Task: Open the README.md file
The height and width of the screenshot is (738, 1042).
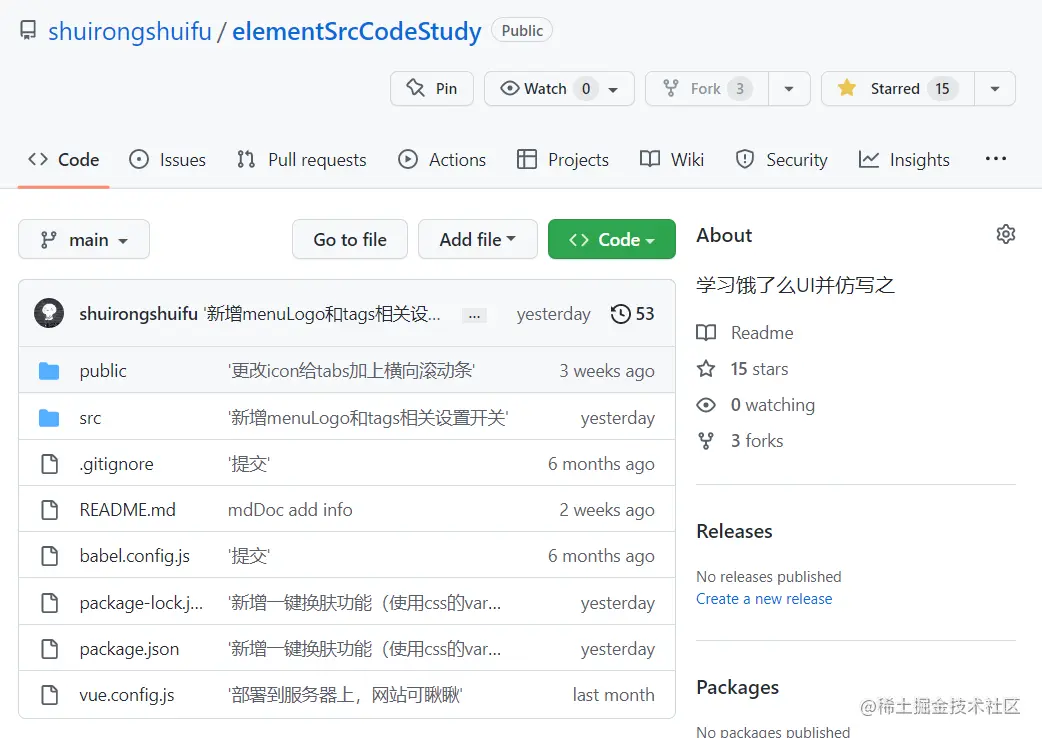Action: [128, 509]
